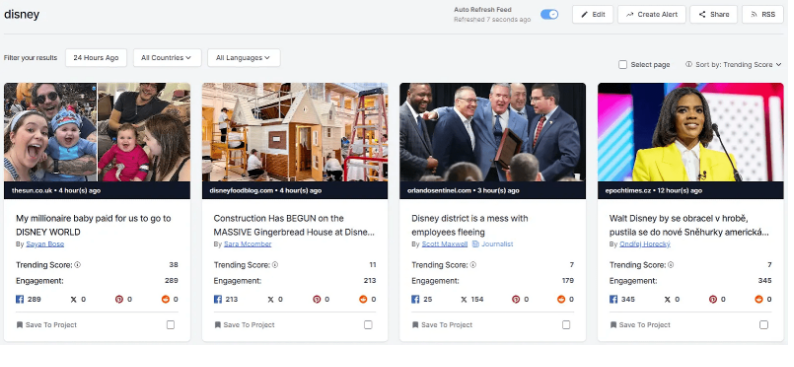The image size is (794, 367).
Task: Click 'orlandosentinel.com • 3 hour(s) ago' source text
Action: click(x=463, y=191)
